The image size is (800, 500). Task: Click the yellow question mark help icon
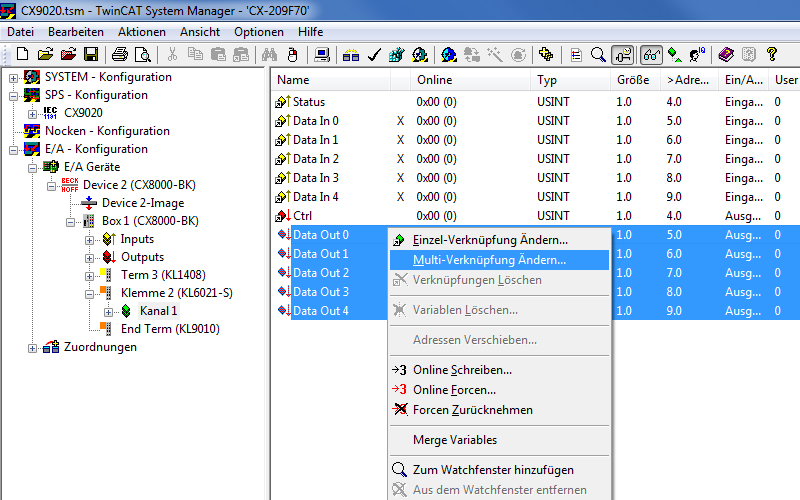click(x=771, y=54)
